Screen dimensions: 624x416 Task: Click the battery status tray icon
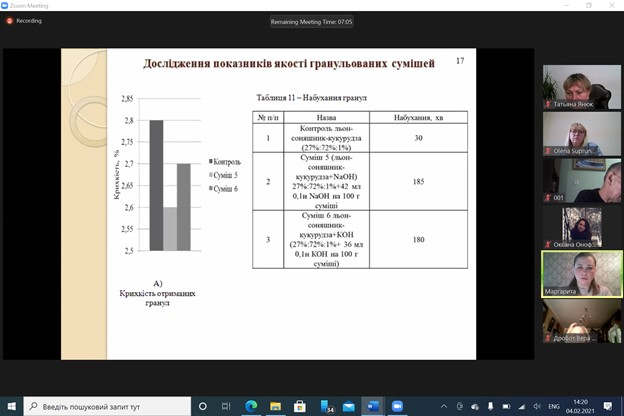(x=506, y=406)
